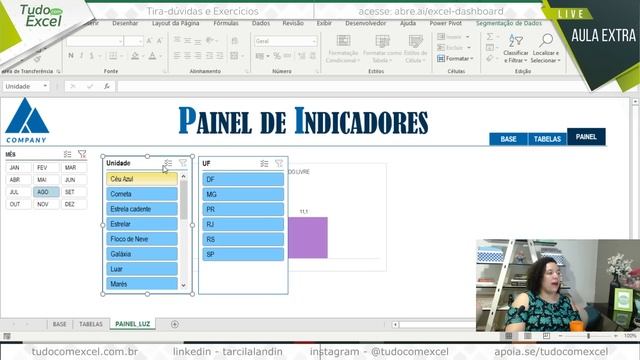Open the Desenvolvedor ribbon tab

pos(365,23)
